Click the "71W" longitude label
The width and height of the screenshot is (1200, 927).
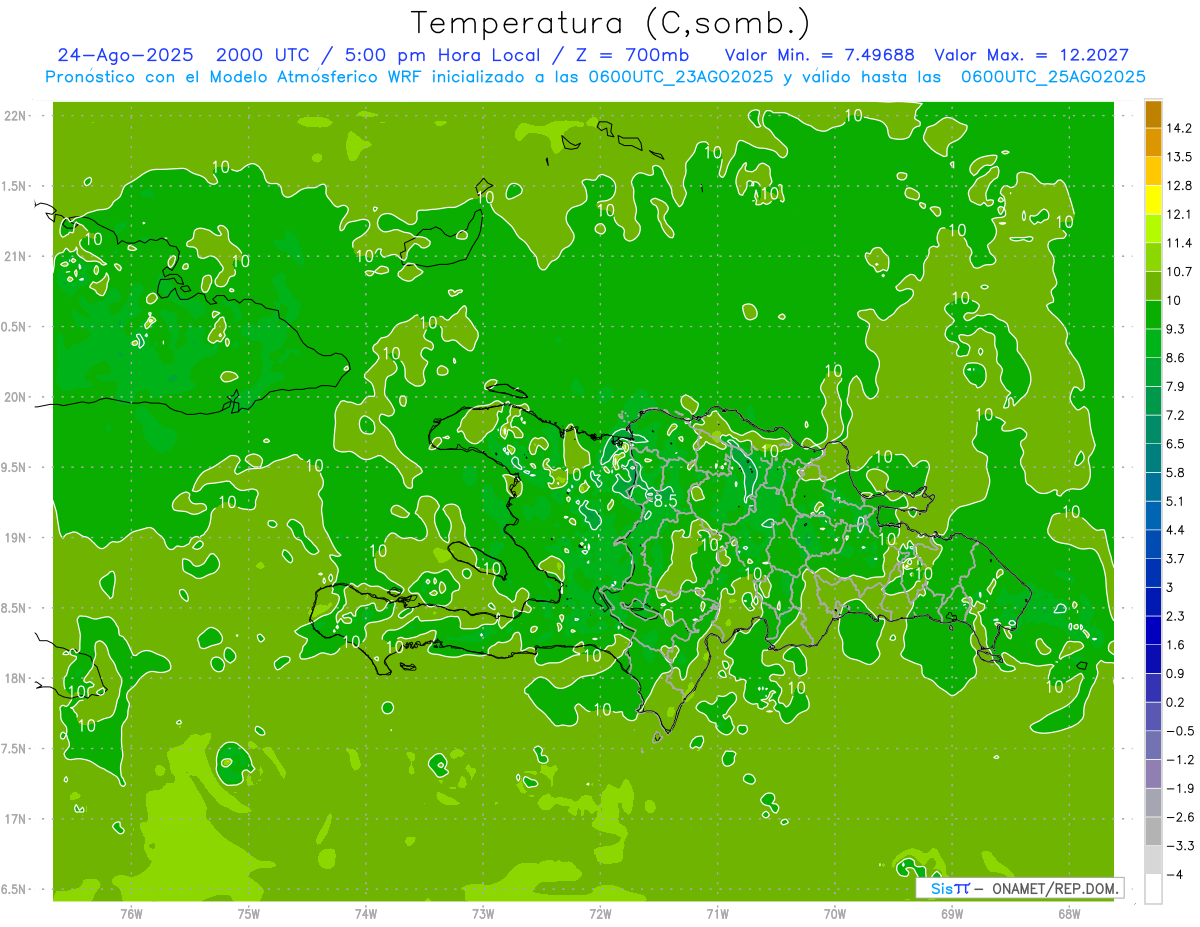coord(717,914)
